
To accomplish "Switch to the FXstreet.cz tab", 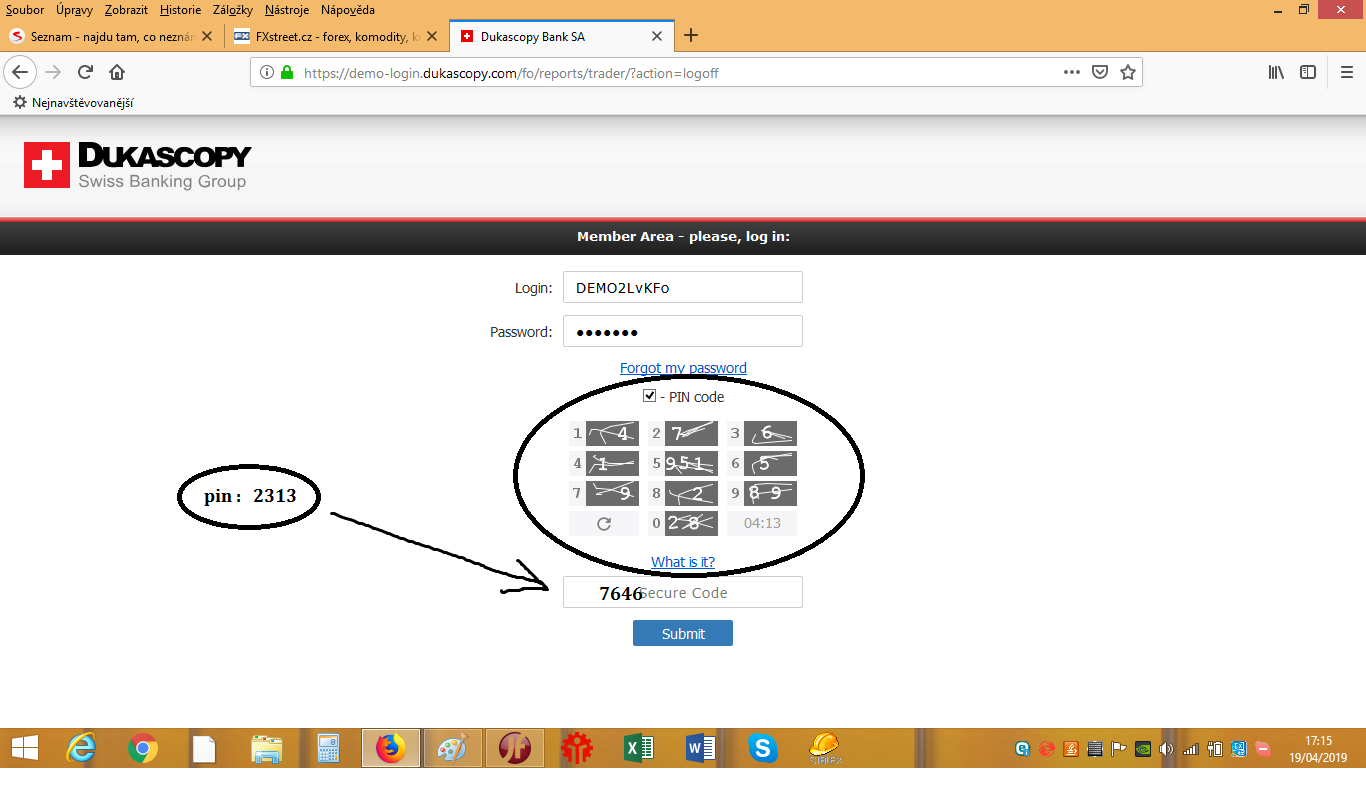I will pos(335,36).
